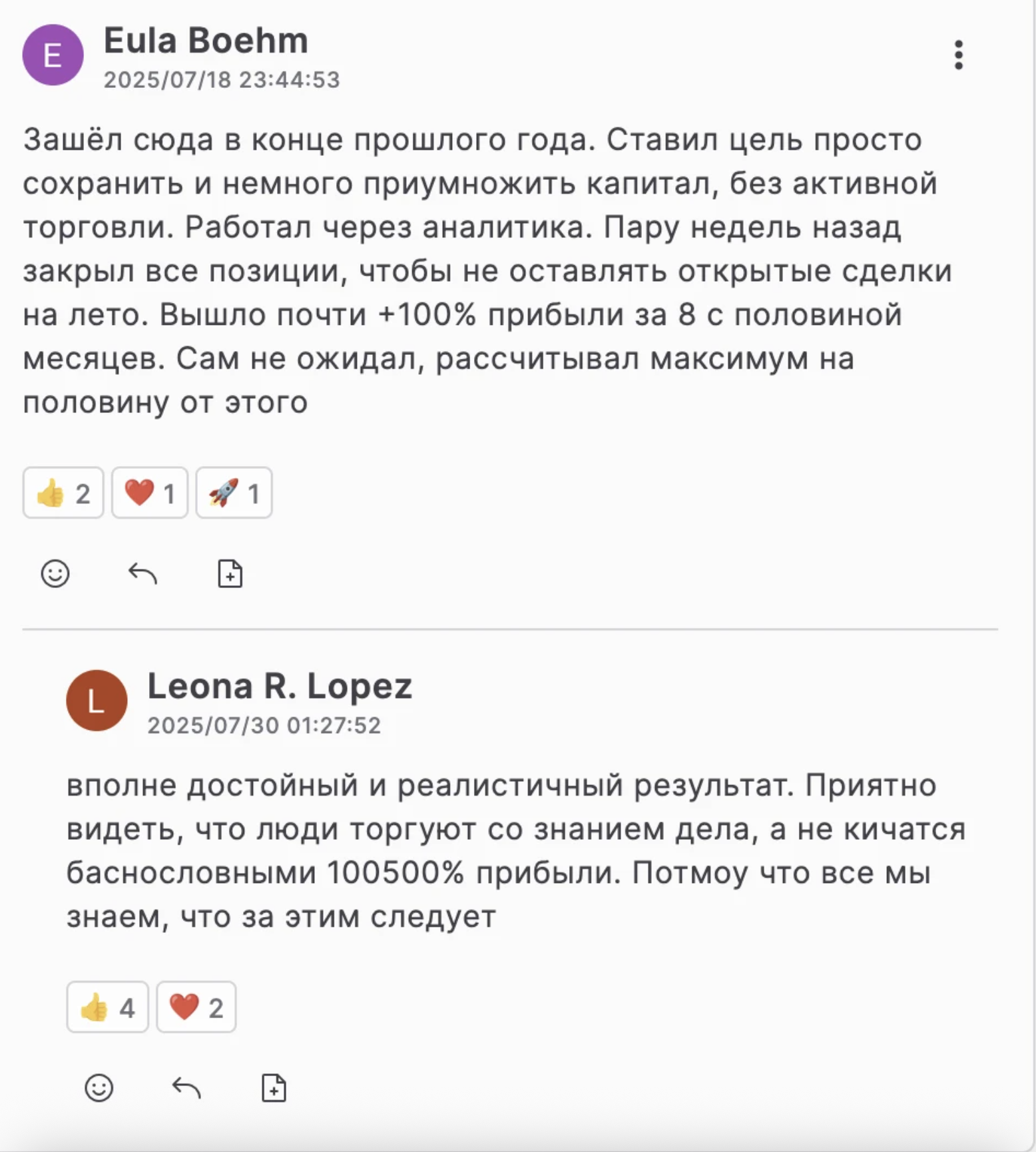Click the 2025/07/18 23:44:53 timestamp

[222, 80]
